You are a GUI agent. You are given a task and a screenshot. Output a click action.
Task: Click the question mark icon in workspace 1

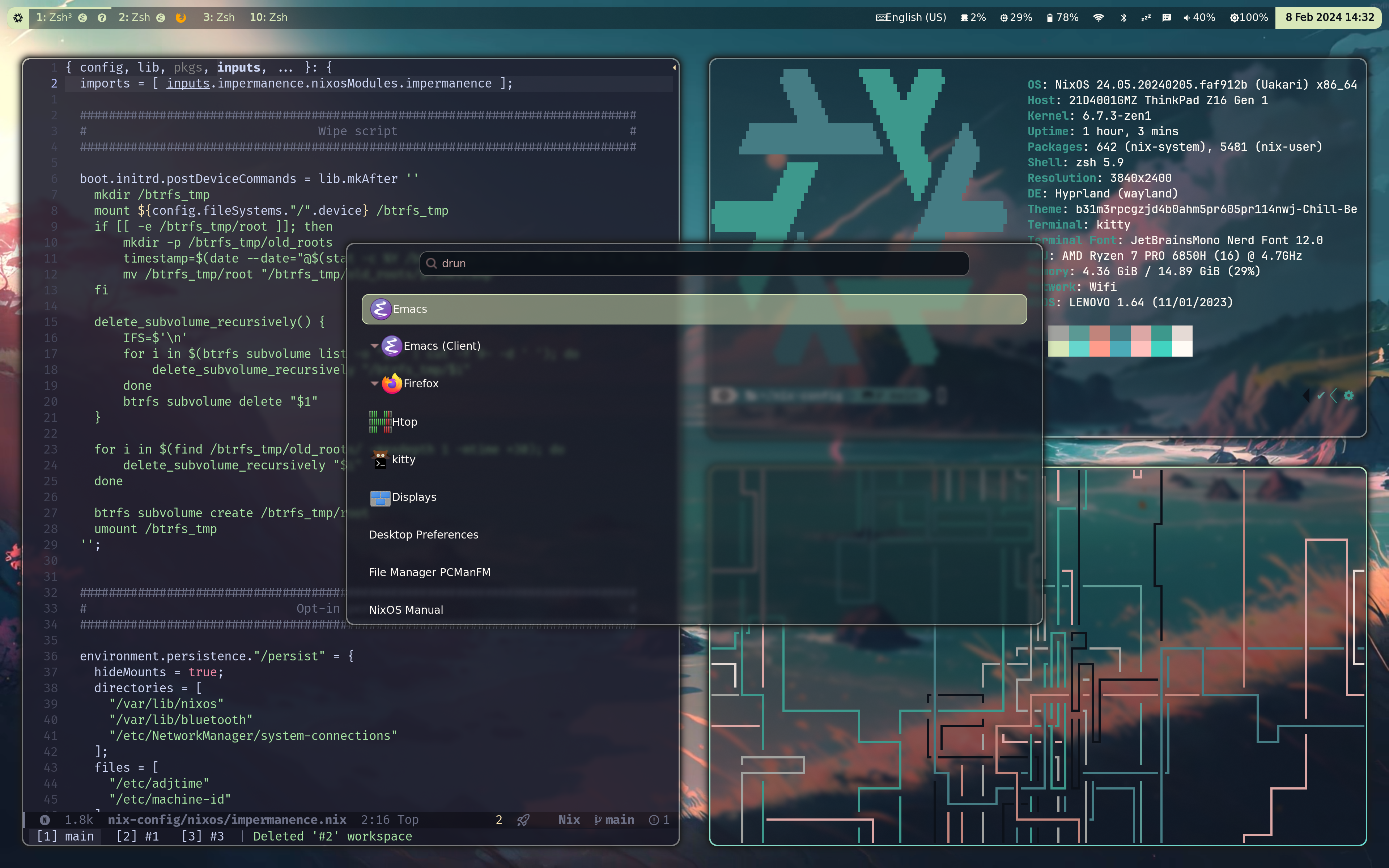tap(102, 18)
